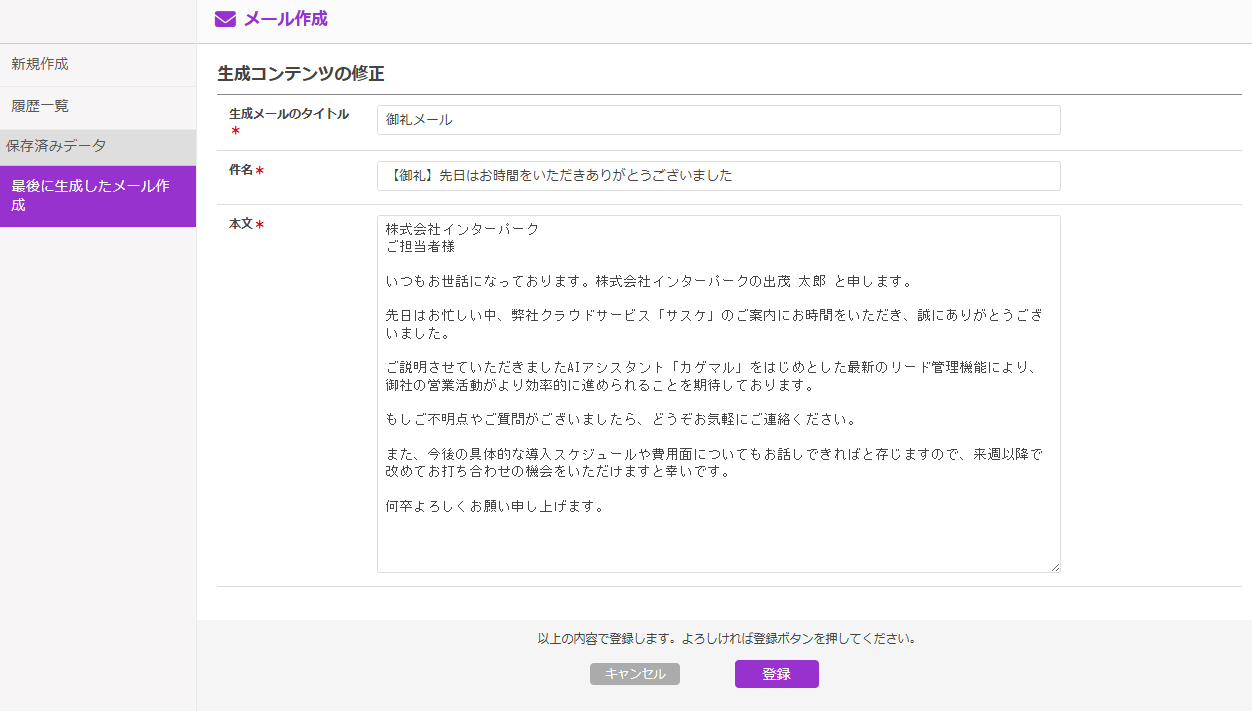Click the empty area at bottom of 本文 textarea
Viewport: 1252px width, 711px height.
click(718, 545)
